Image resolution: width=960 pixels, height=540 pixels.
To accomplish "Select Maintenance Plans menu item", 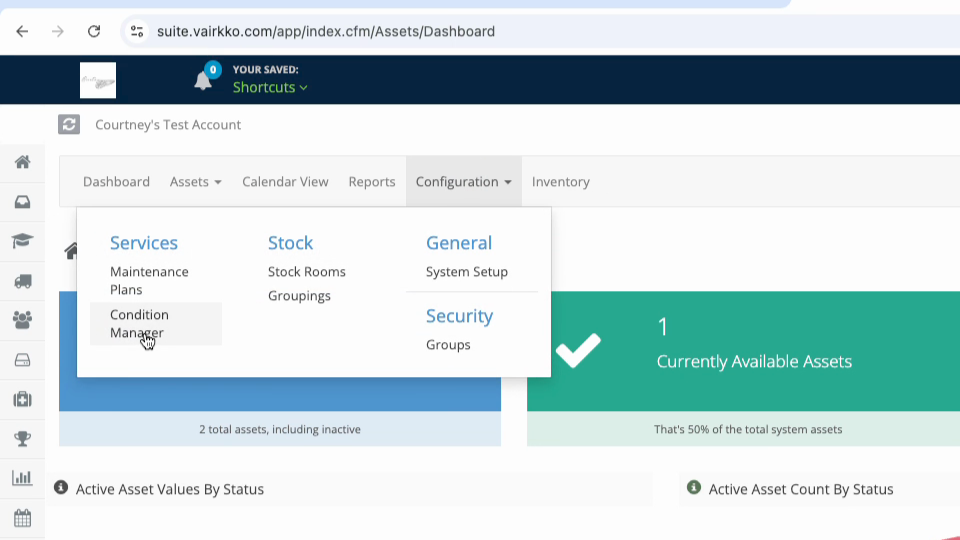I will [x=149, y=280].
